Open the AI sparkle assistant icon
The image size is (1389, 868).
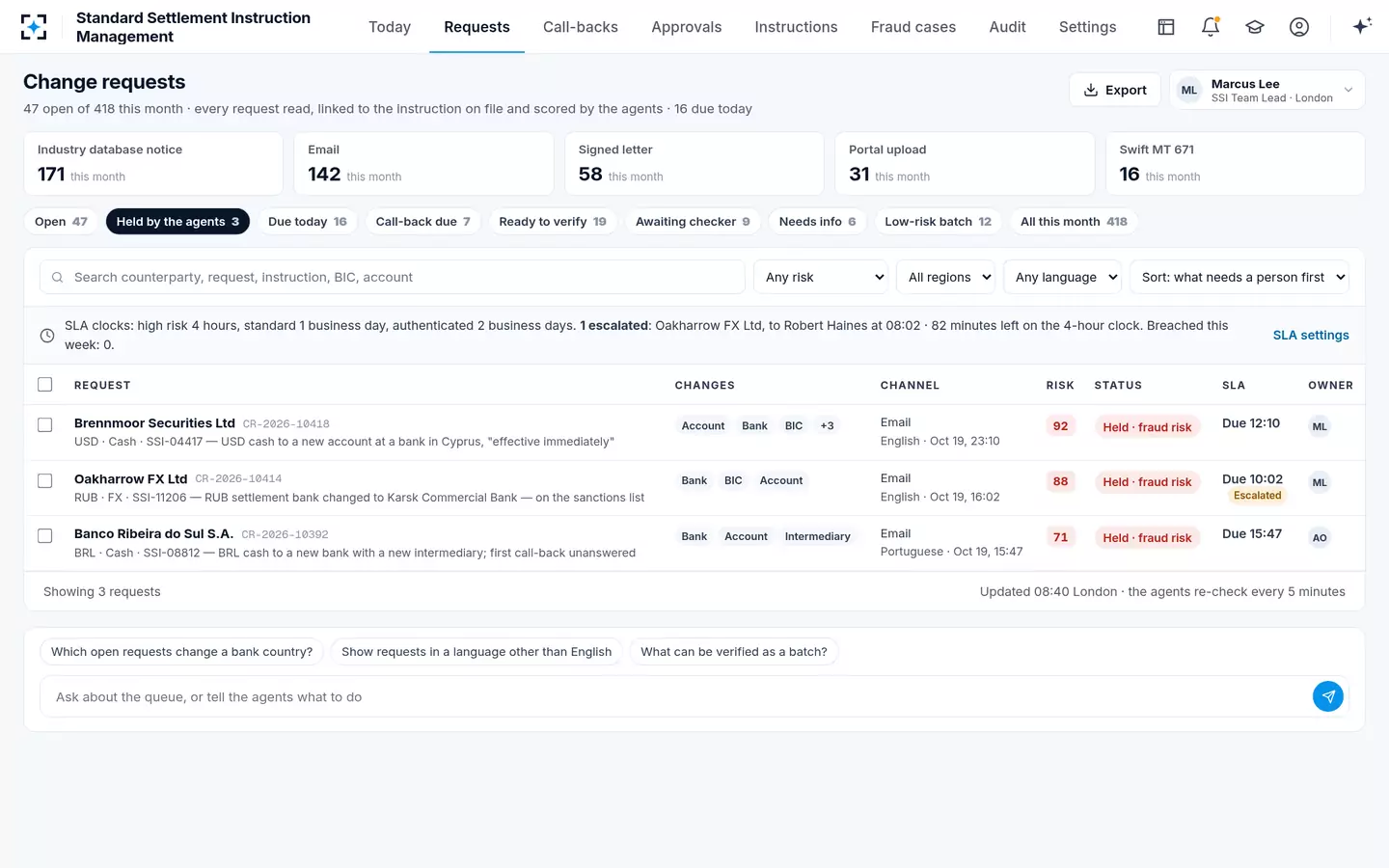coord(1362,27)
